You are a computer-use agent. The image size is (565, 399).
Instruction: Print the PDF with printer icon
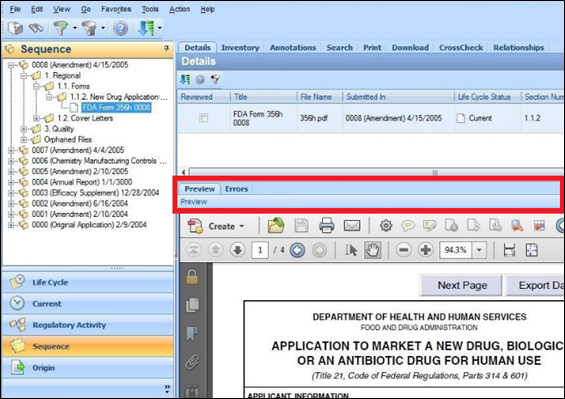click(x=326, y=226)
